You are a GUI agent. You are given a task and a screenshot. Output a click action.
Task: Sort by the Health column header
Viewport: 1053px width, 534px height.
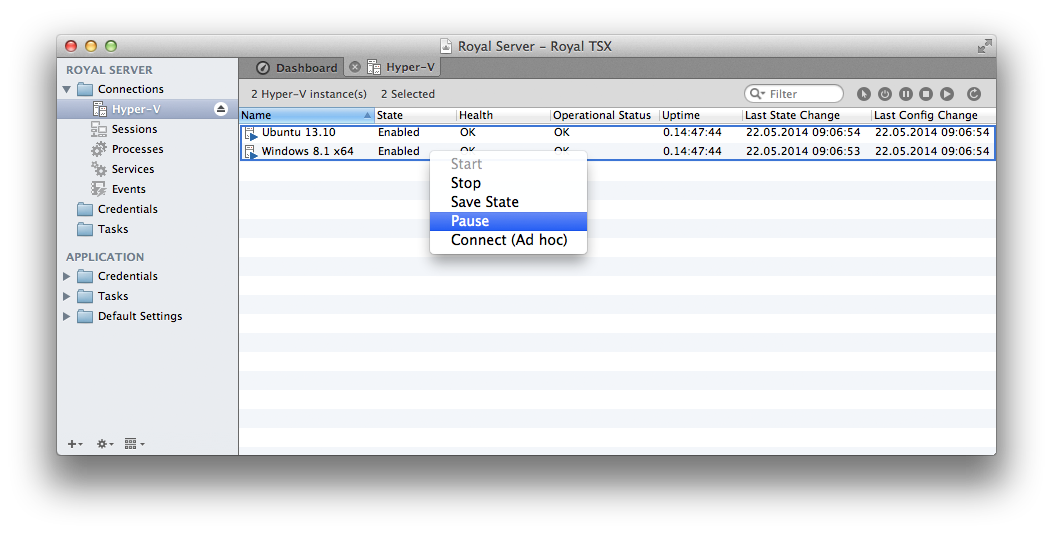[504, 116]
